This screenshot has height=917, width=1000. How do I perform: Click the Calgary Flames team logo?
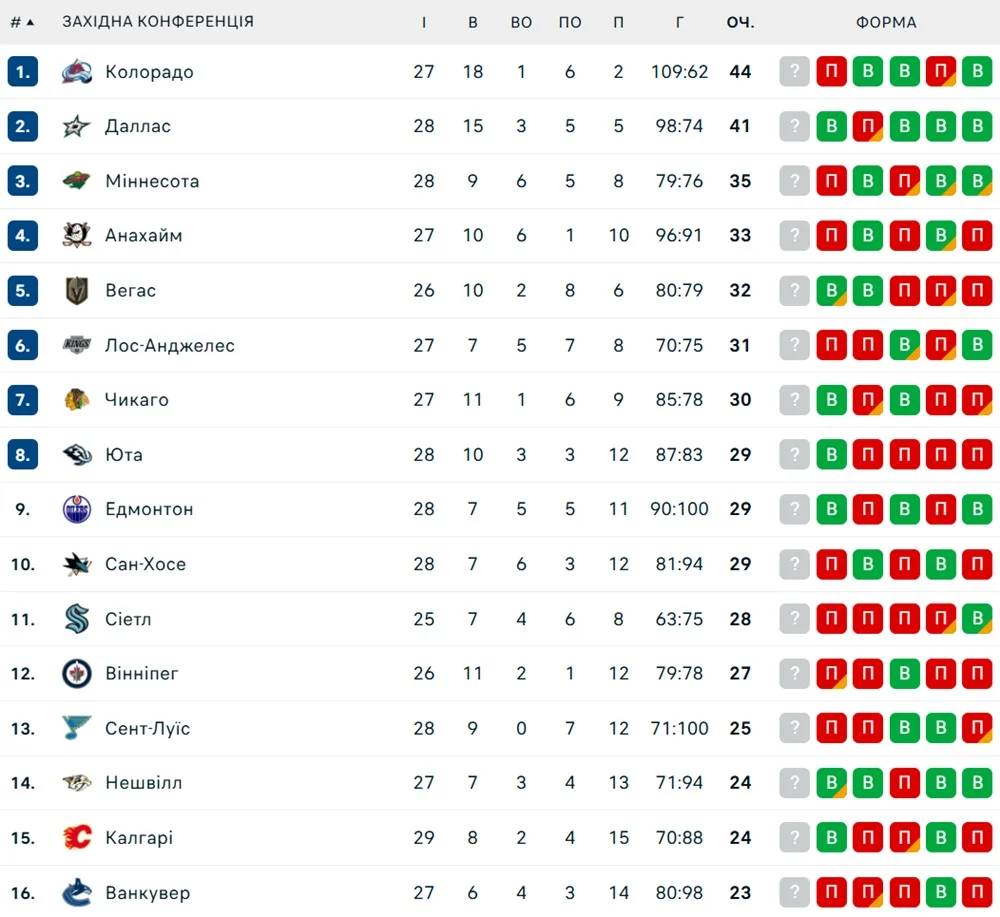point(77,837)
